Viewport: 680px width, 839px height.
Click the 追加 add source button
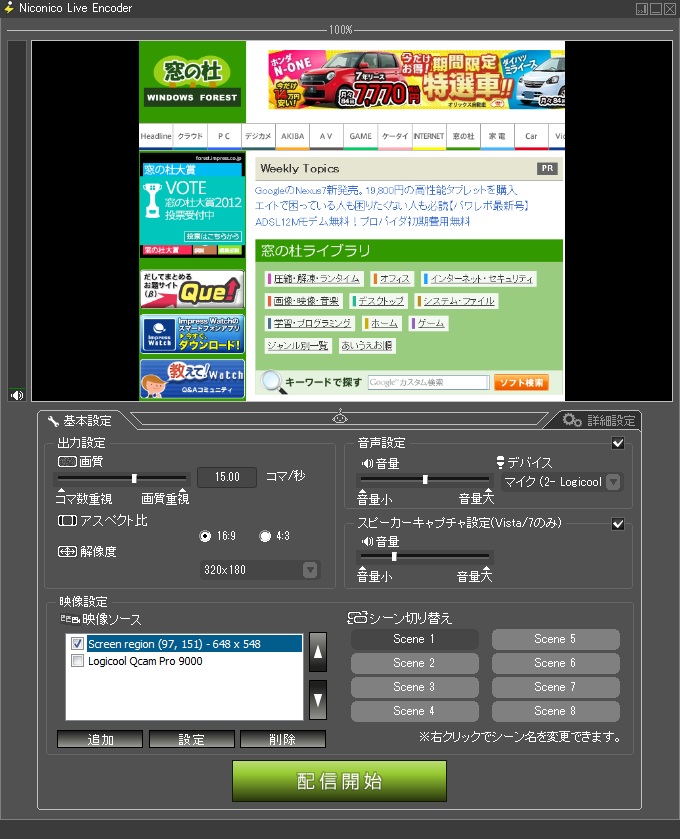point(100,739)
